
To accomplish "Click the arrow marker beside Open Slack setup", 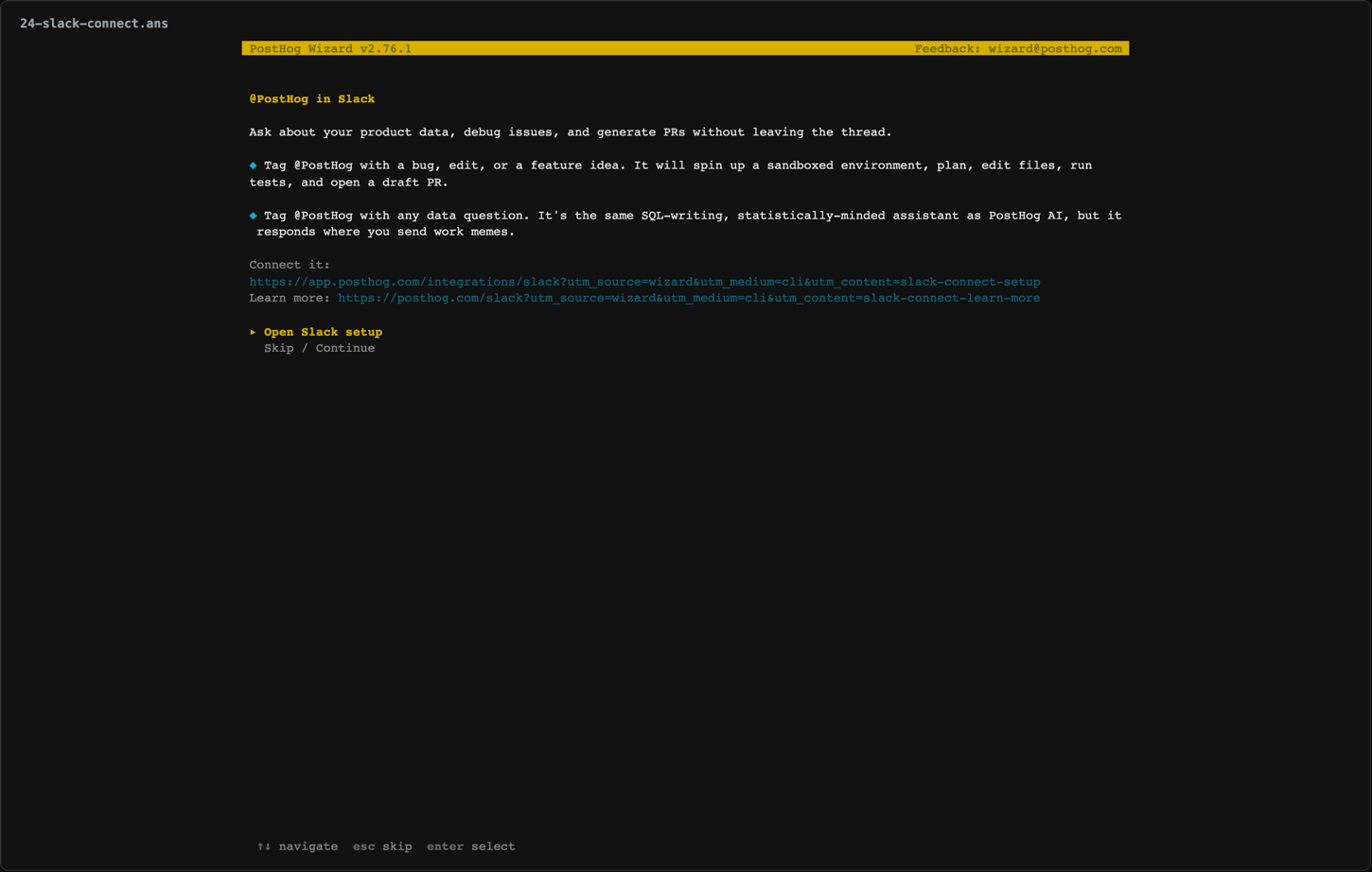I will pyautogui.click(x=253, y=332).
